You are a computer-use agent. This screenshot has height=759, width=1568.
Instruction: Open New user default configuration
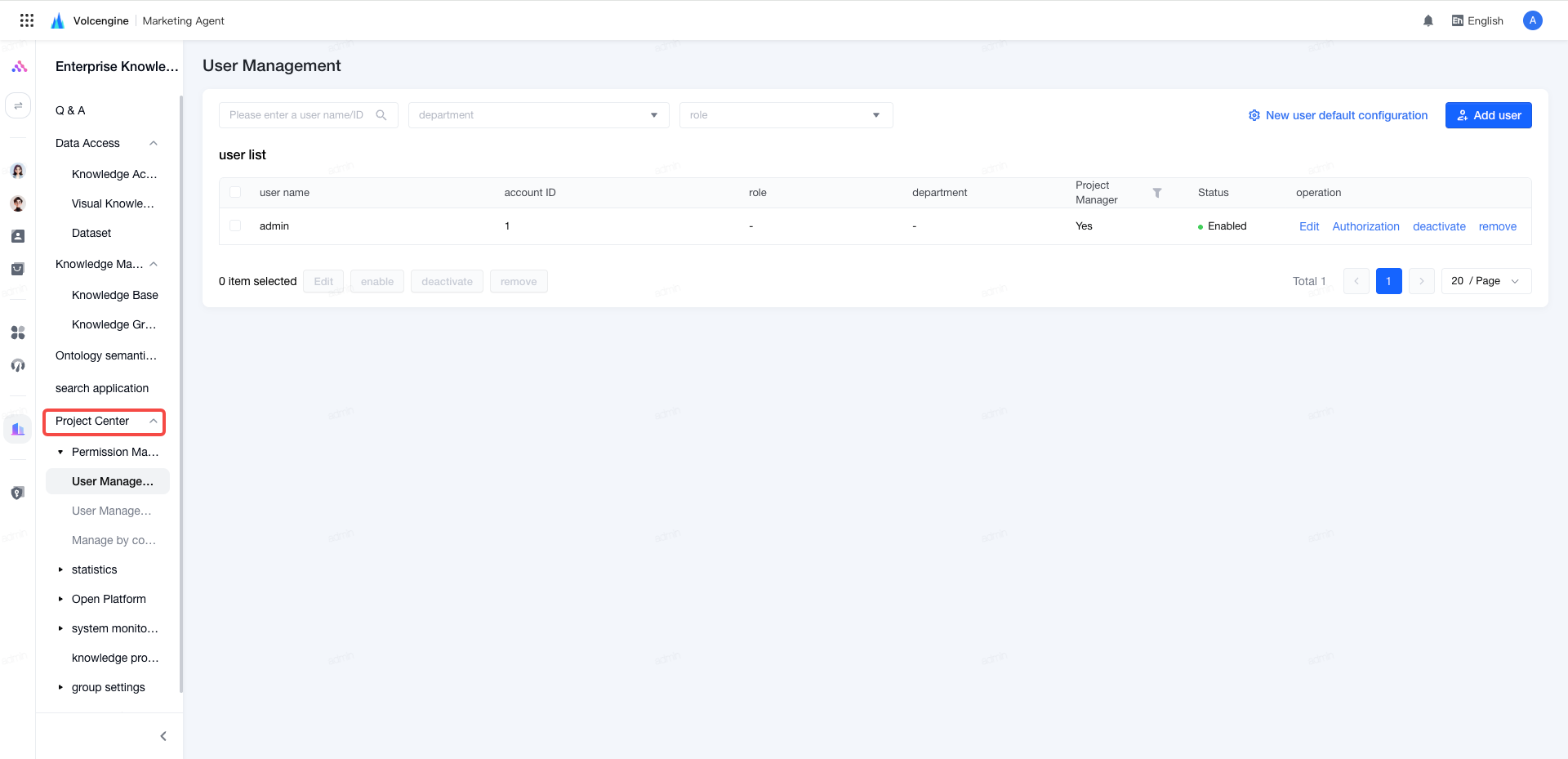pos(1338,115)
